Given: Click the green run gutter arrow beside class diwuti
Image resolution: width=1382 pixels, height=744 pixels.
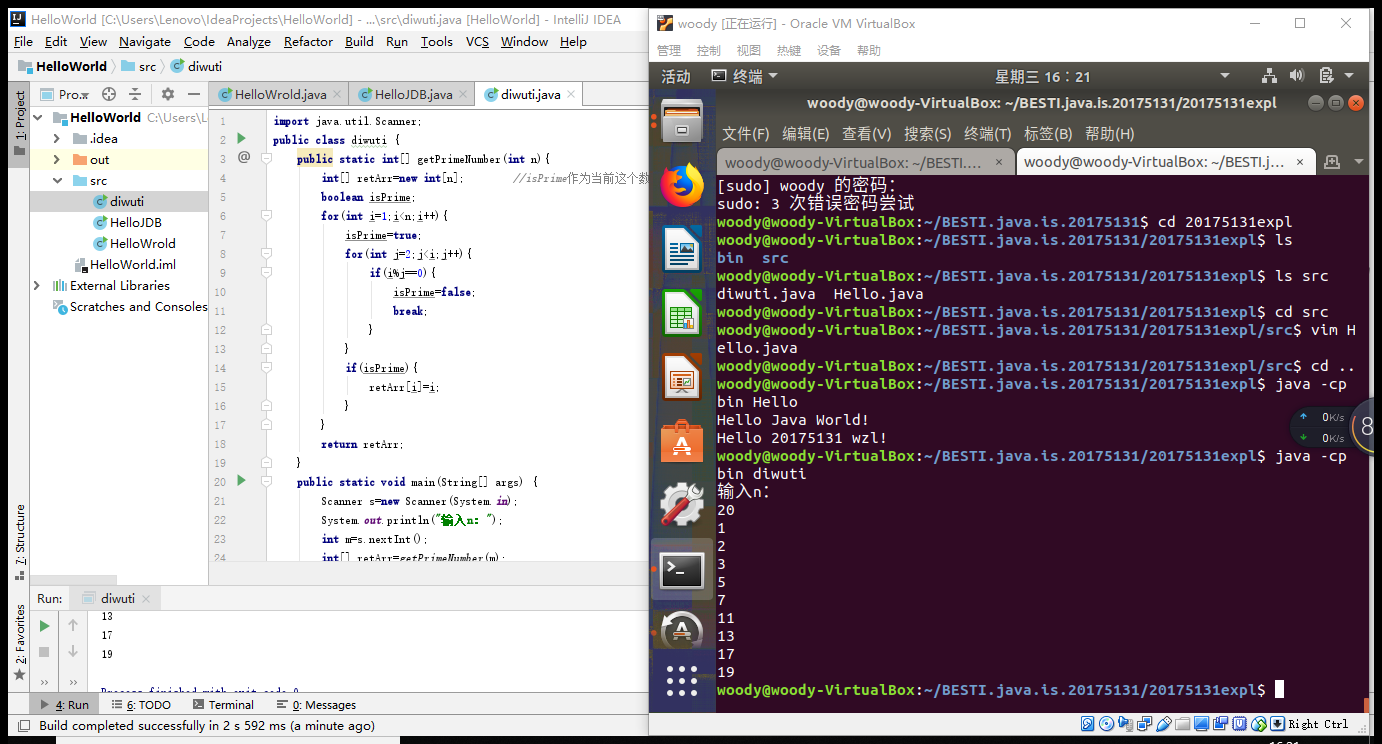Looking at the screenshot, I should click(241, 139).
